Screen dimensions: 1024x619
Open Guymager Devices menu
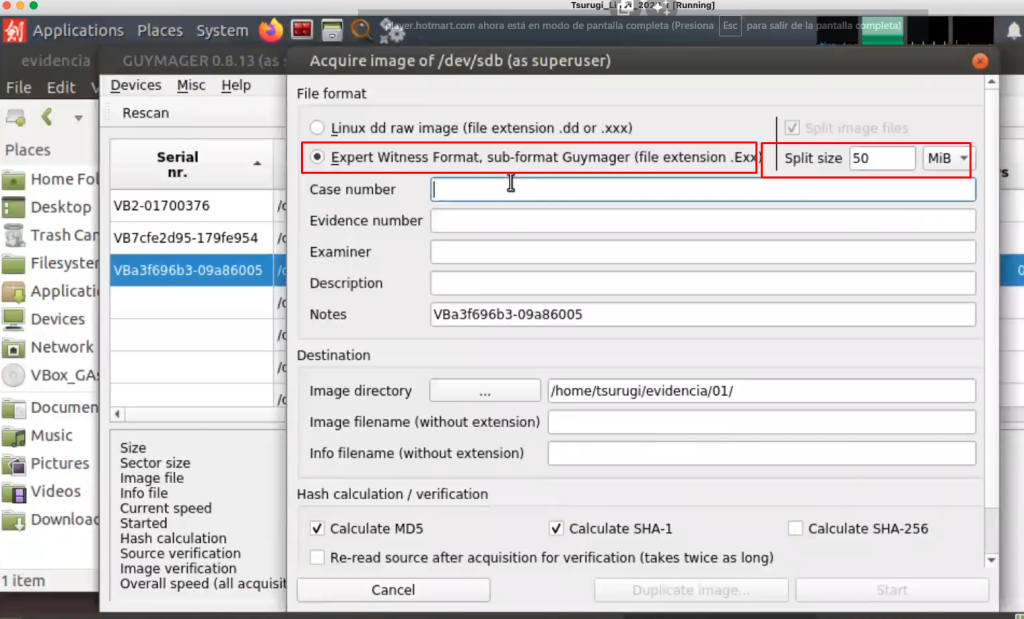pos(135,86)
